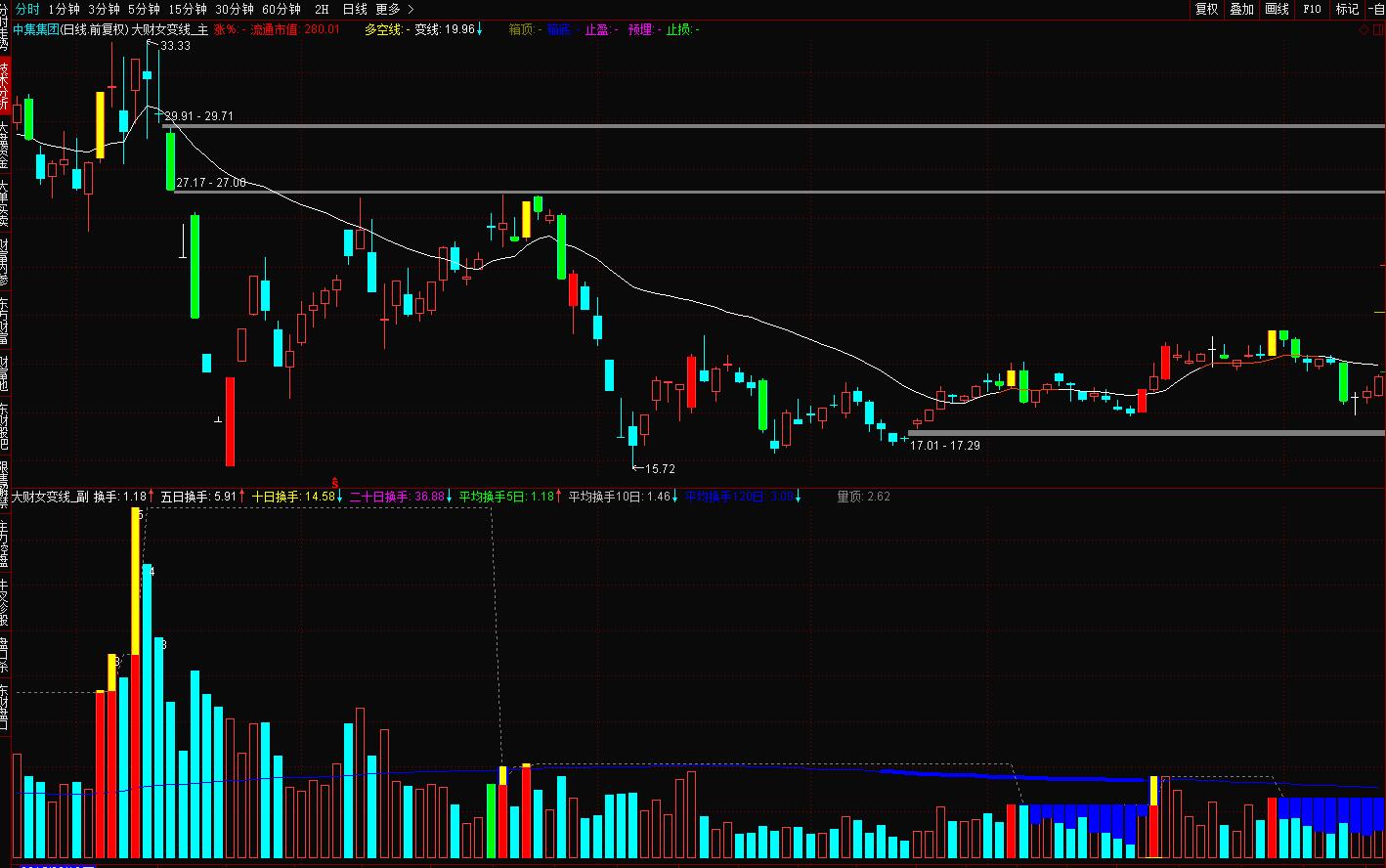Screen dimensions: 1386x868
Task: Click the 叠加 overlay button
Action: click(1241, 9)
